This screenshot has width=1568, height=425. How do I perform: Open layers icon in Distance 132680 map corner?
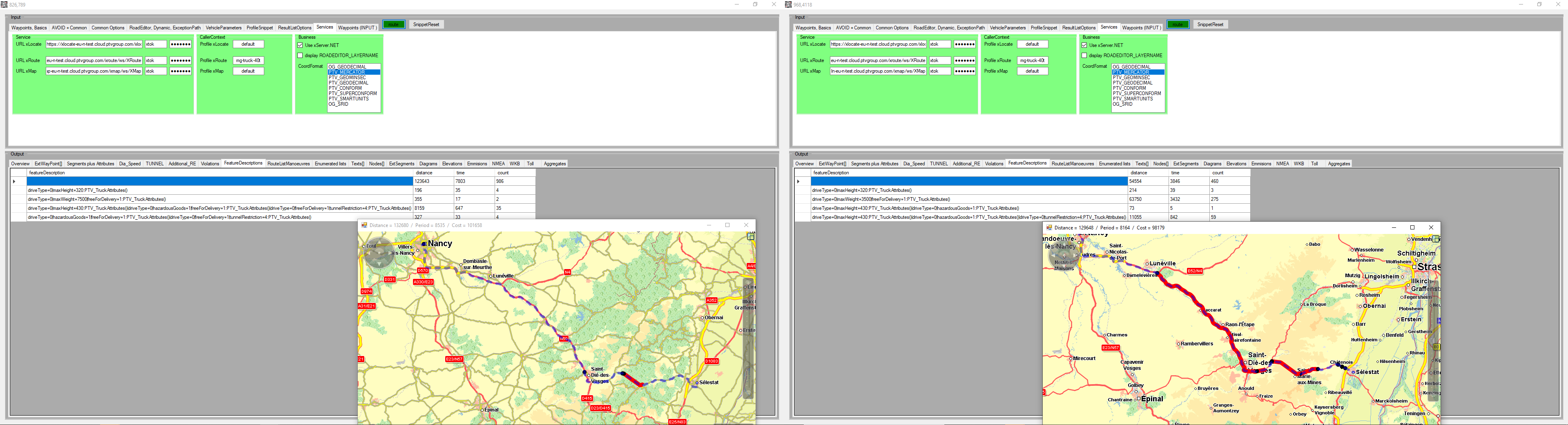click(x=751, y=237)
